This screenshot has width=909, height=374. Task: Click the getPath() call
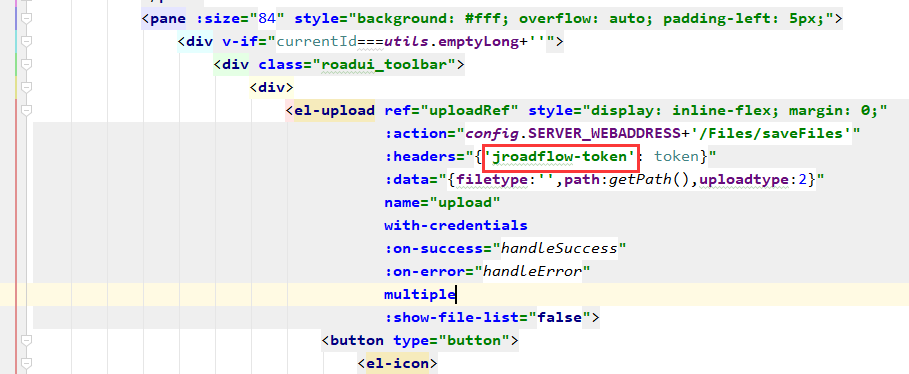(x=649, y=180)
